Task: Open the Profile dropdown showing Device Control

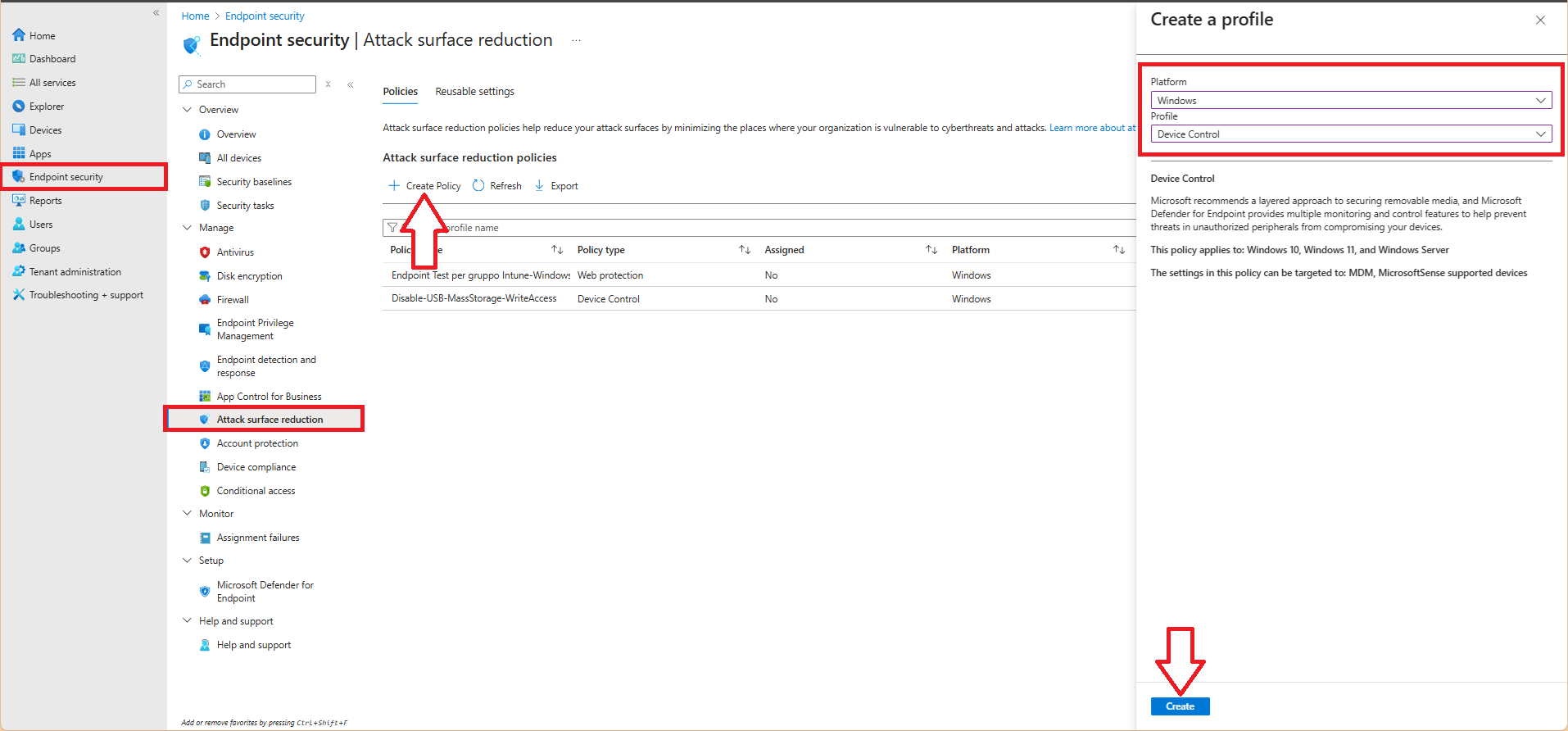Action: [x=1350, y=134]
